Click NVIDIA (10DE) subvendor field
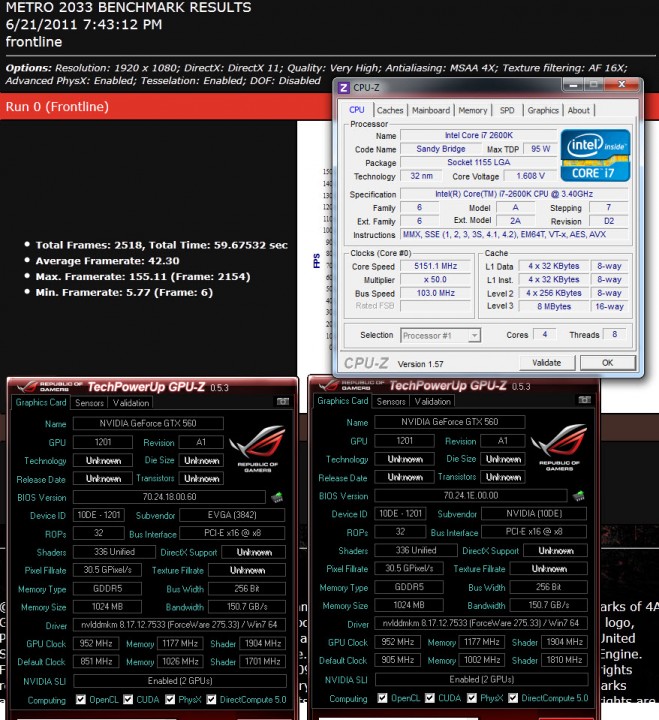This screenshot has width=659, height=720. tap(534, 513)
